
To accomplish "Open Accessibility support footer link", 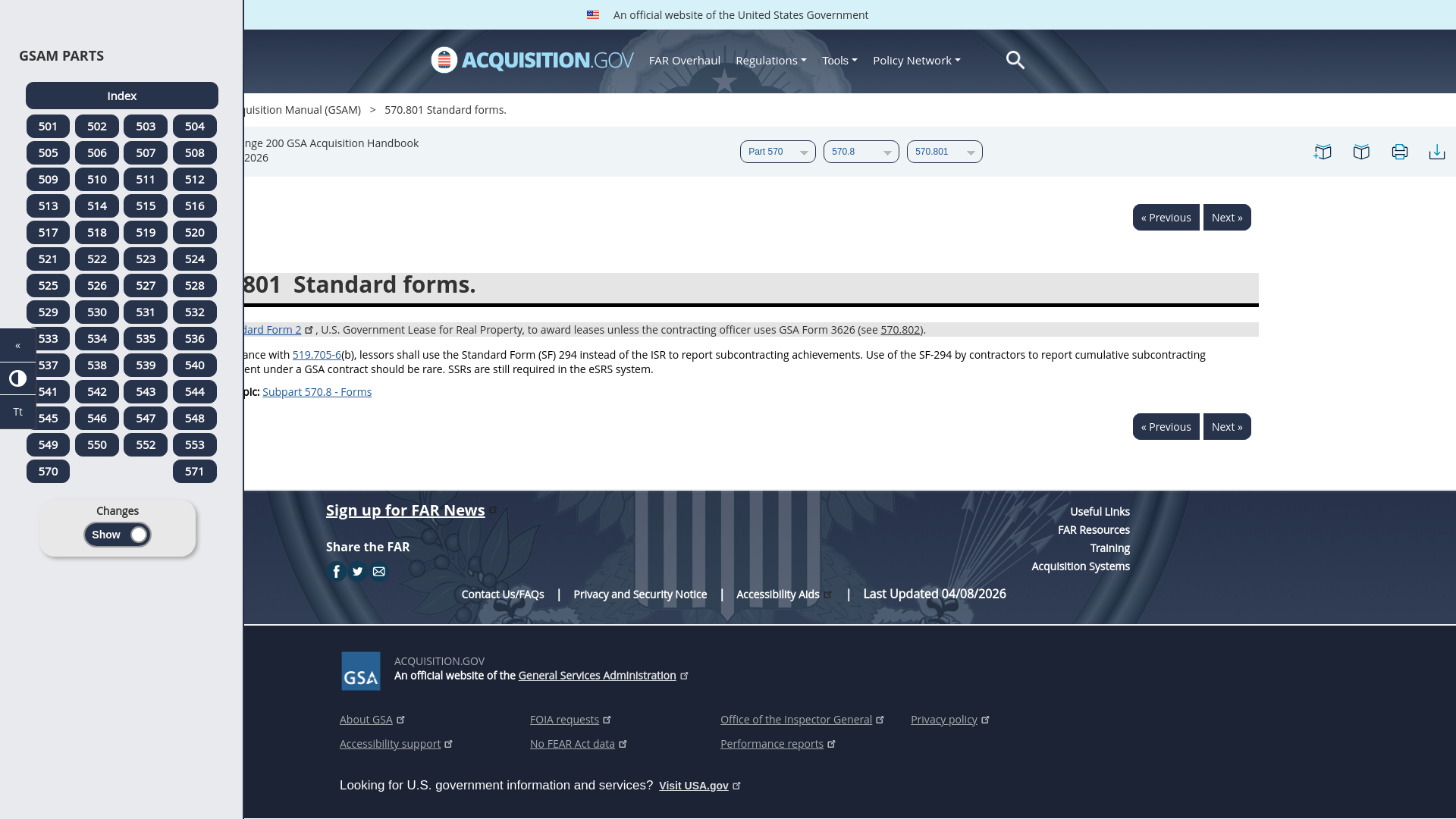I will click(x=390, y=744).
